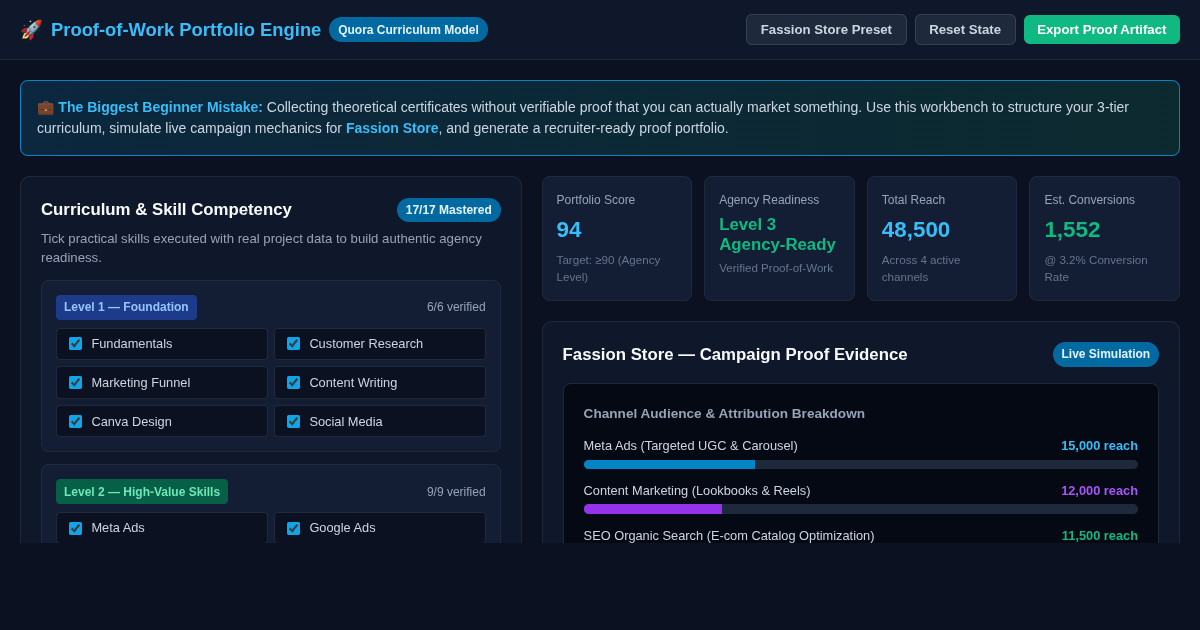Click the 11,500 reach value
1200x630 pixels.
[x=1099, y=536]
